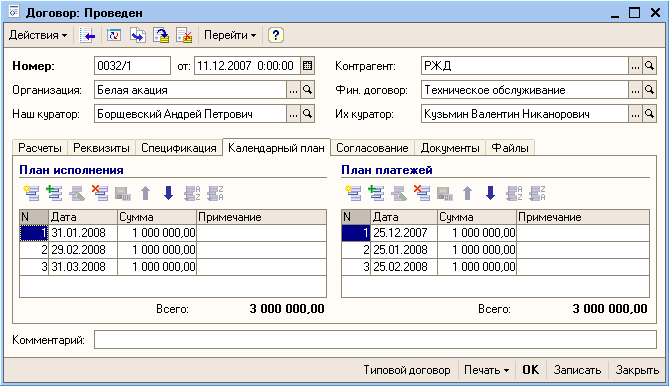
Task: Click the Закрыть button
Action: (637, 370)
